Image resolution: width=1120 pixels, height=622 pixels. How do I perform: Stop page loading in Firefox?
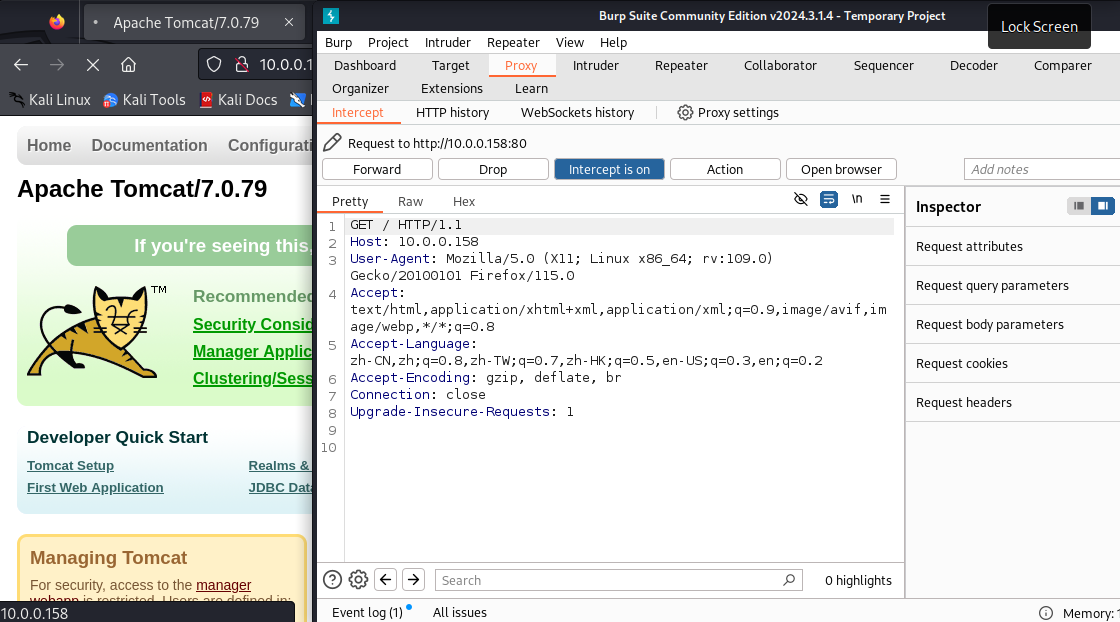(x=93, y=65)
